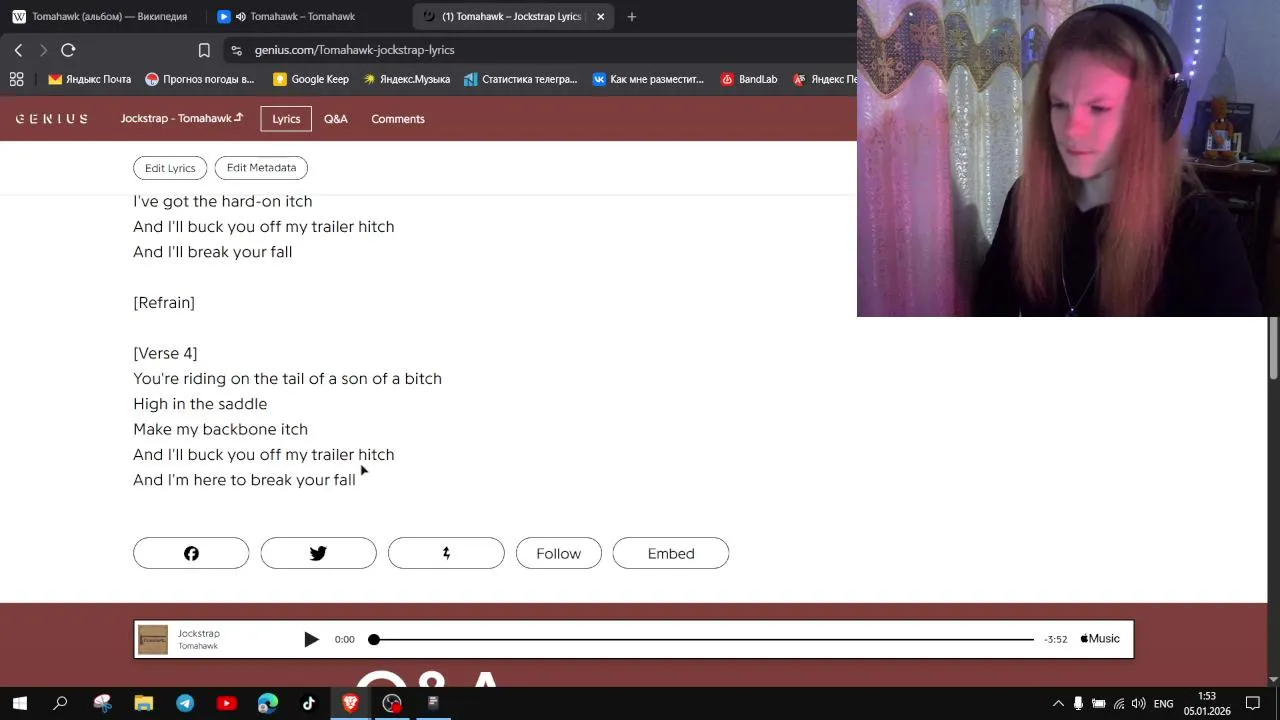Bookmark this page with the bookmark icon
1280x720 pixels.
tap(204, 50)
